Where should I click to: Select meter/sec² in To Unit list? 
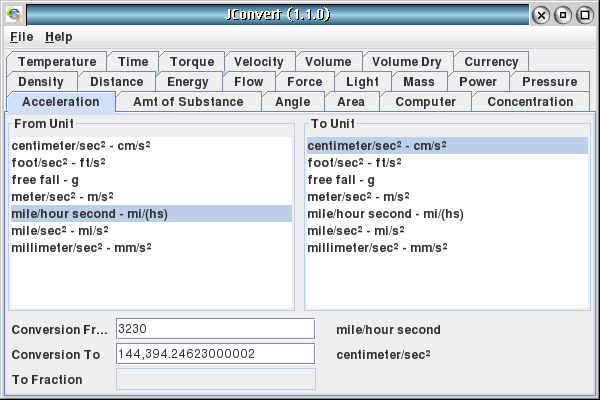447,197
